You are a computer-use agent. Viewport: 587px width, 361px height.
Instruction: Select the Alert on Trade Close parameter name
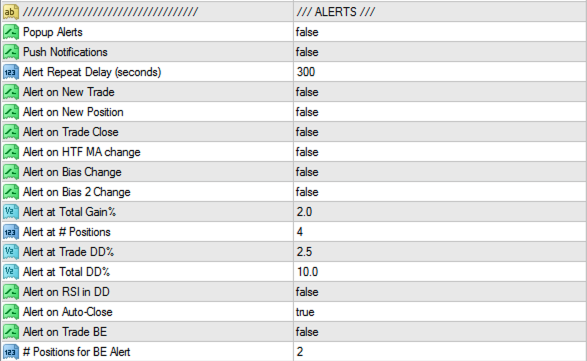click(70, 132)
